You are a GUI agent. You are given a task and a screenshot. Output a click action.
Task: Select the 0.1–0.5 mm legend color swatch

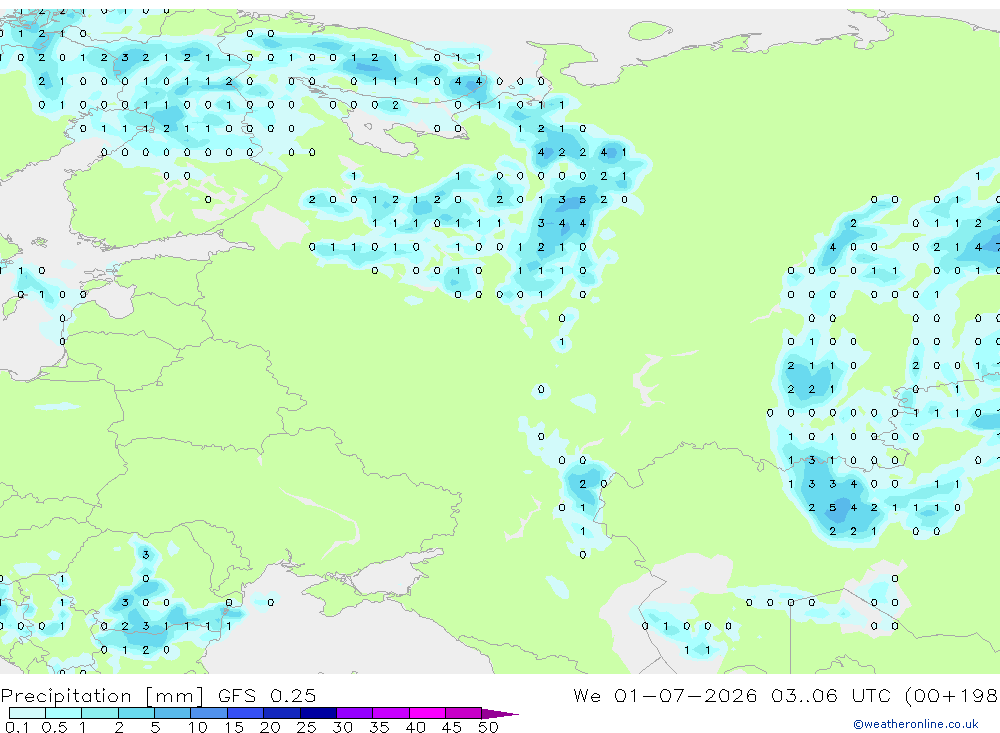pyautogui.click(x=27, y=713)
